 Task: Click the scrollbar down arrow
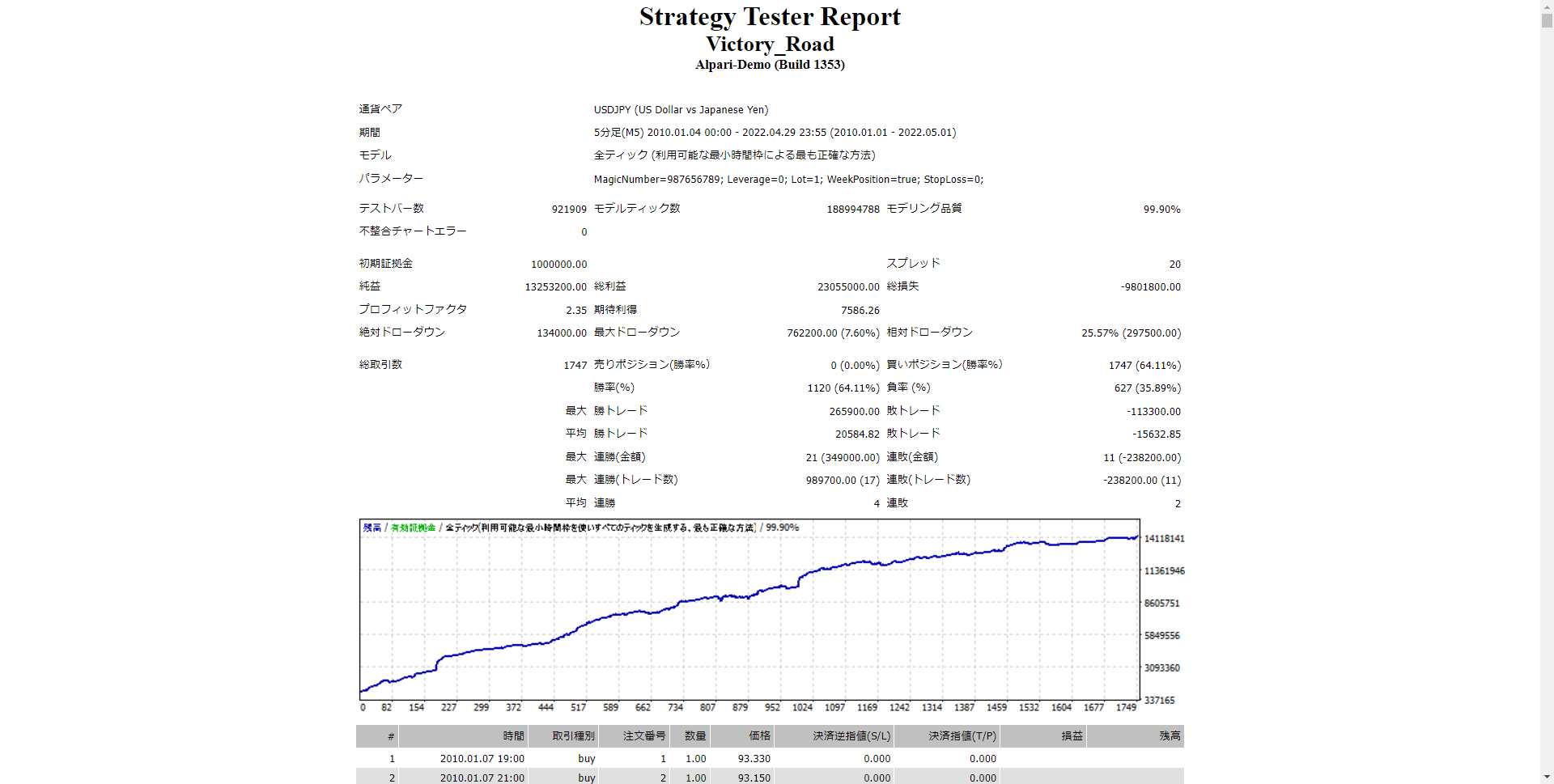tap(1547, 778)
